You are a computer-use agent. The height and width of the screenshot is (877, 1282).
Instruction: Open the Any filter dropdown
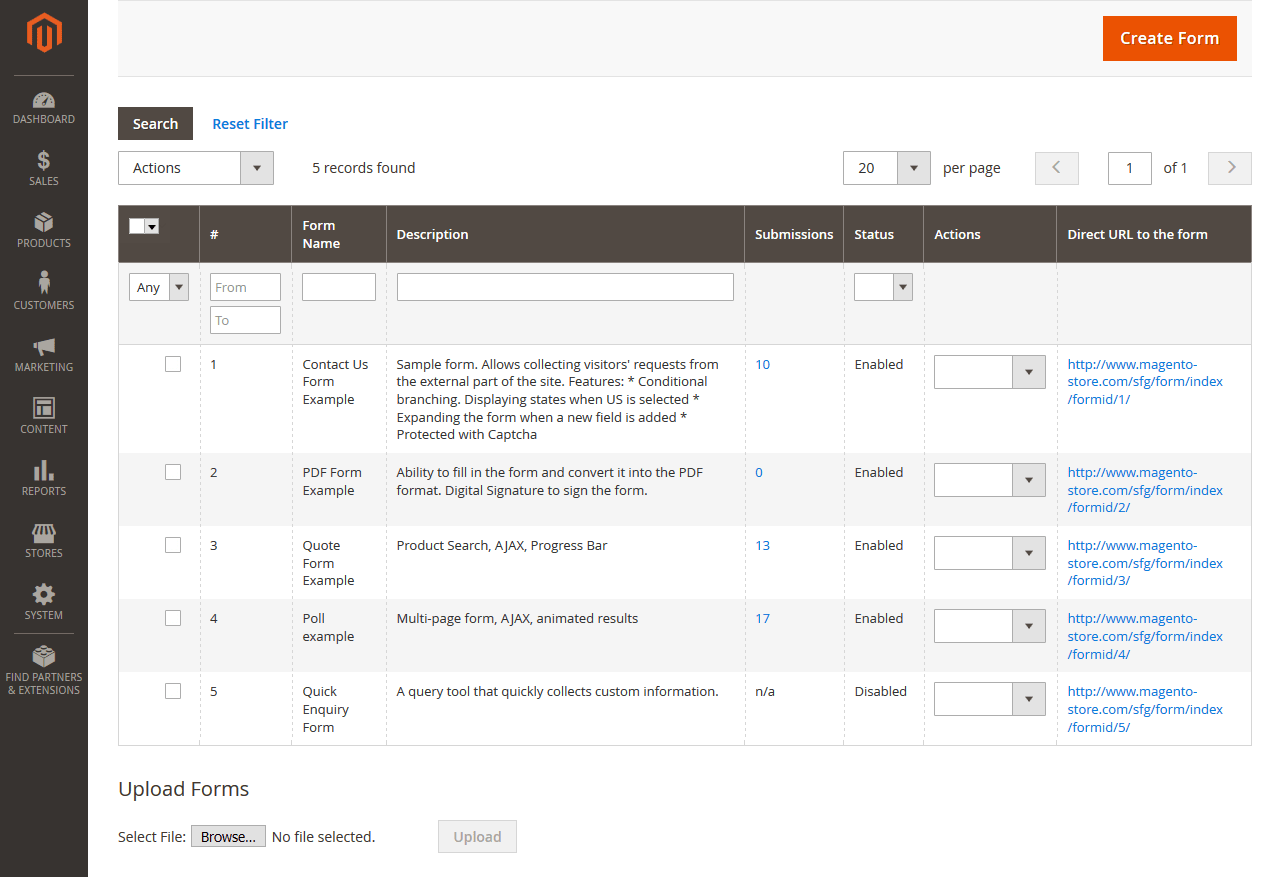click(x=158, y=287)
